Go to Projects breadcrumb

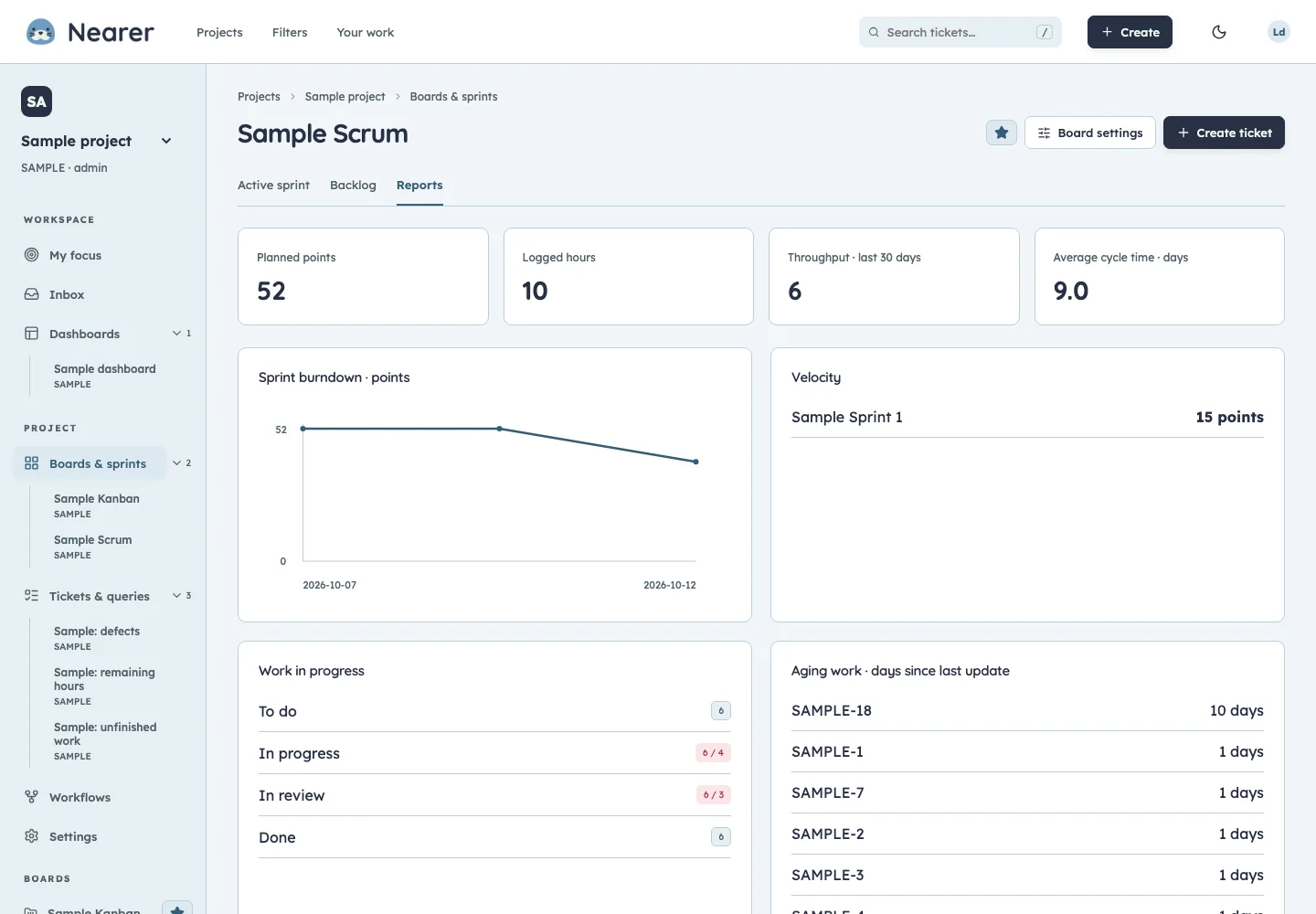pyautogui.click(x=259, y=96)
